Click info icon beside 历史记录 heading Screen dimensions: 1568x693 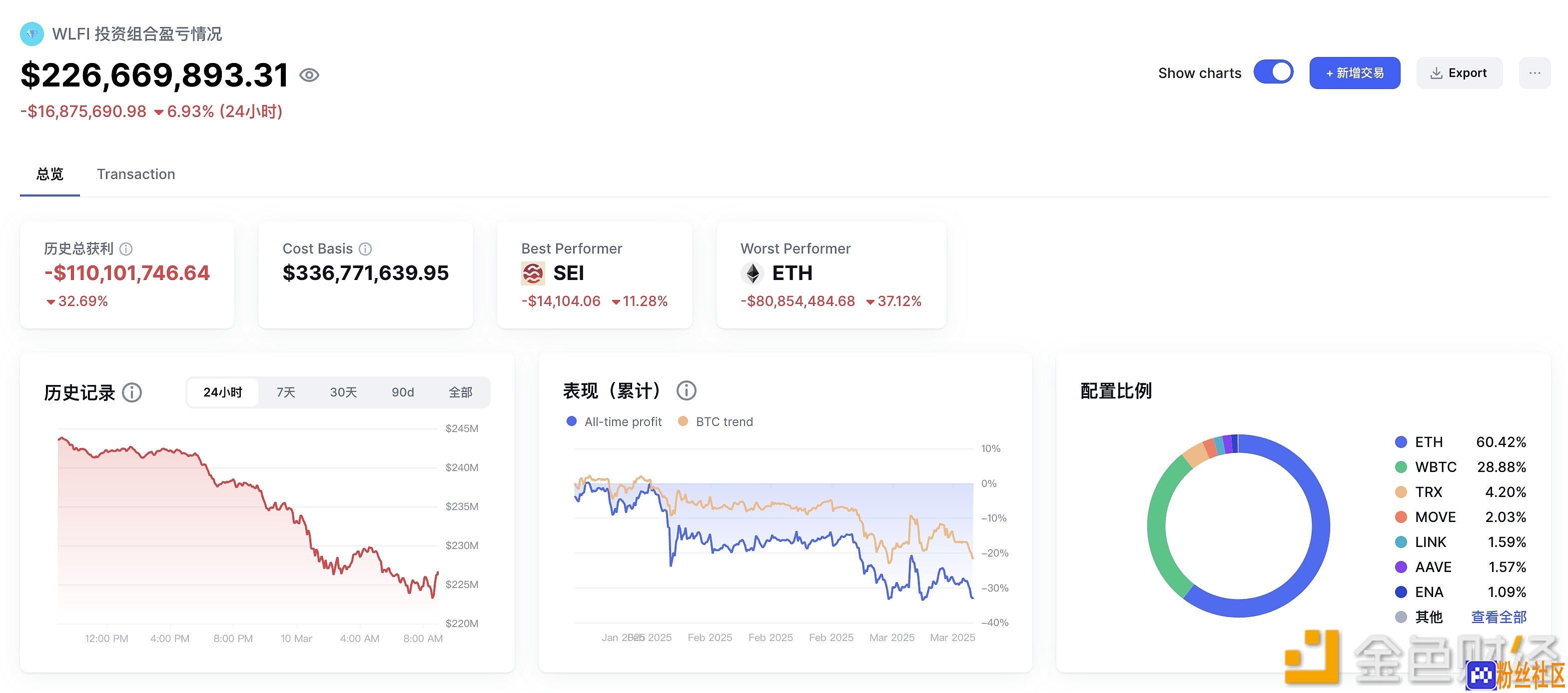click(x=132, y=393)
